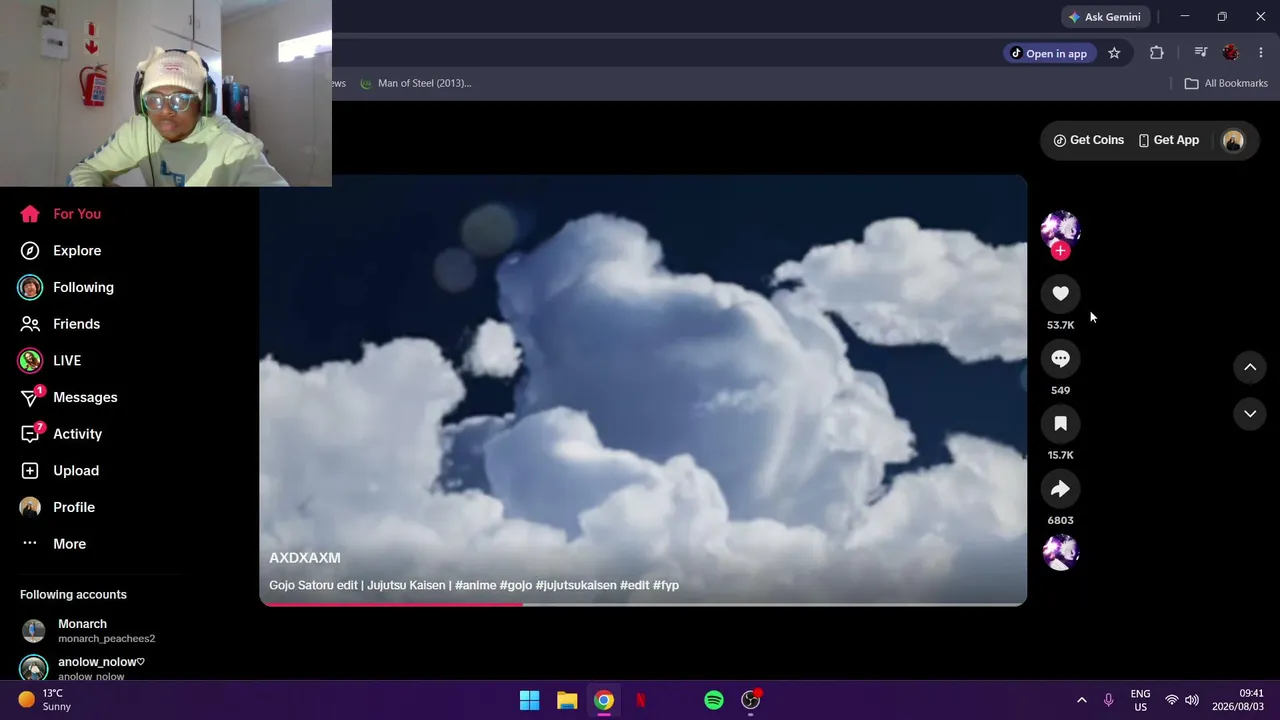Open the #jujutsukaisen hashtag
Image resolution: width=1280 pixels, height=720 pixels.
pyautogui.click(x=576, y=585)
